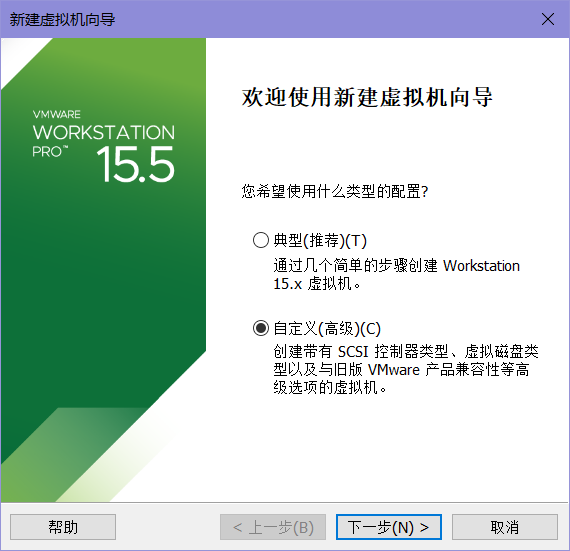The image size is (570, 551).
Task: Click the 帮助 button
Action: [x=63, y=527]
